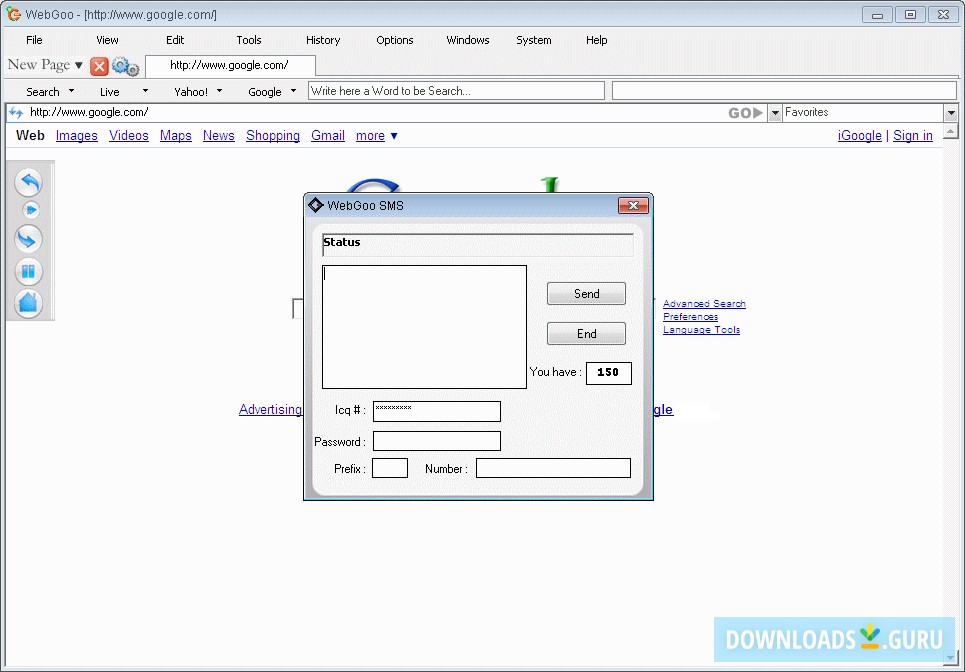This screenshot has width=965, height=672.
Task: Pause page loading via the pause icon
Action: (x=29, y=271)
